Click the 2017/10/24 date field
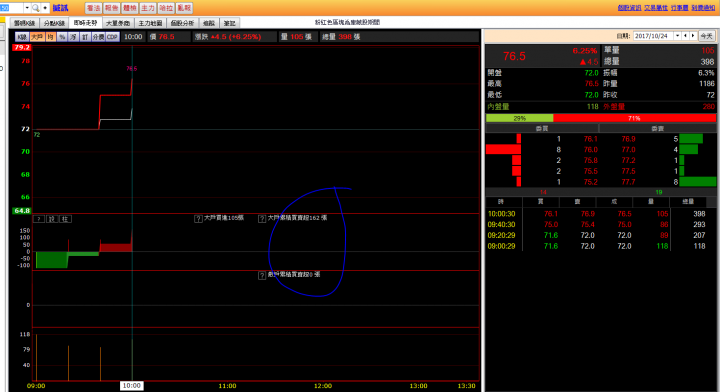 pos(654,36)
